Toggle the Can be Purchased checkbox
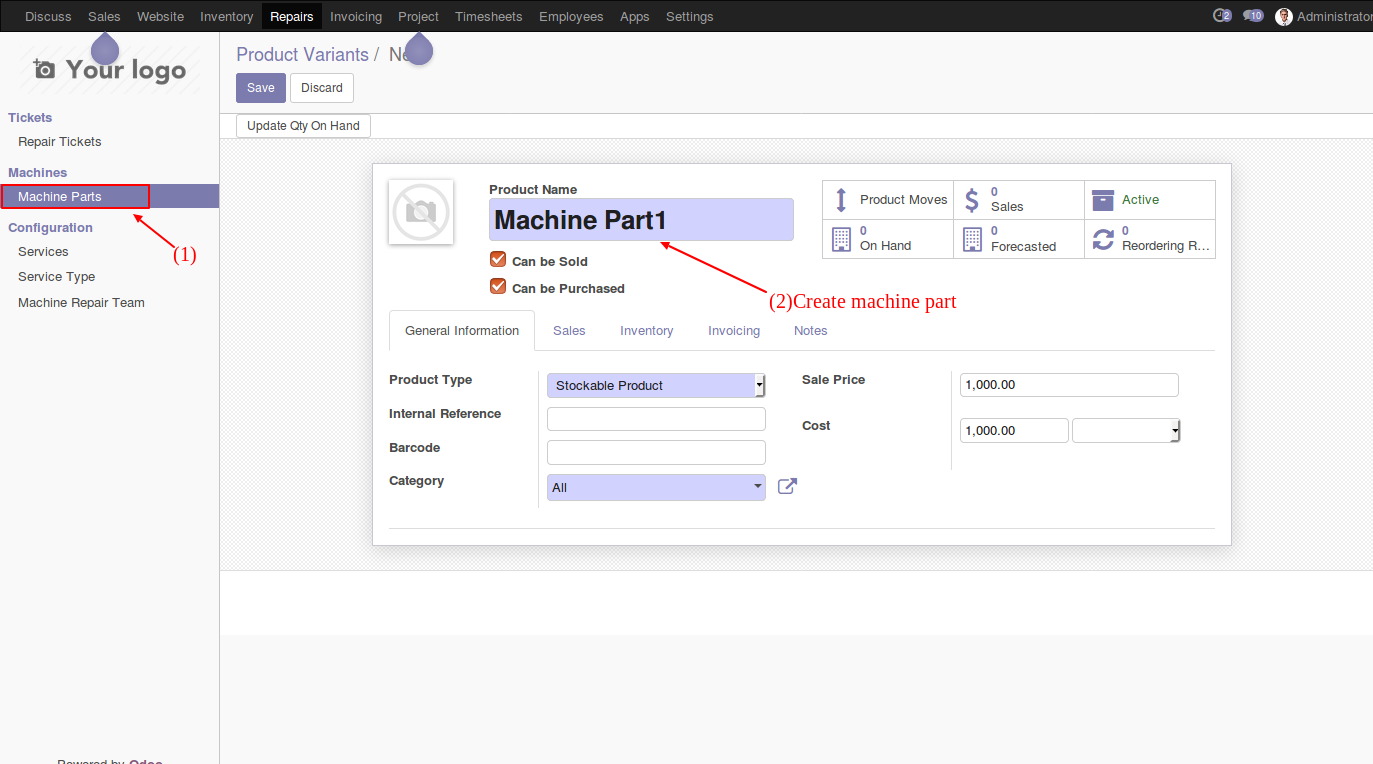Screen dimensions: 1373x764 [x=498, y=287]
